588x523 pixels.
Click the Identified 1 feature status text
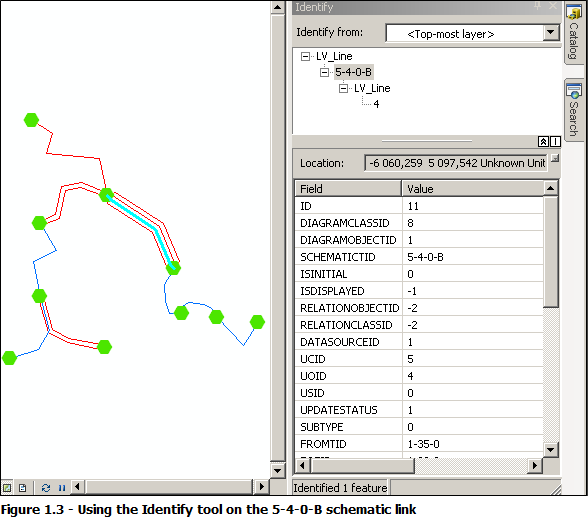340,488
